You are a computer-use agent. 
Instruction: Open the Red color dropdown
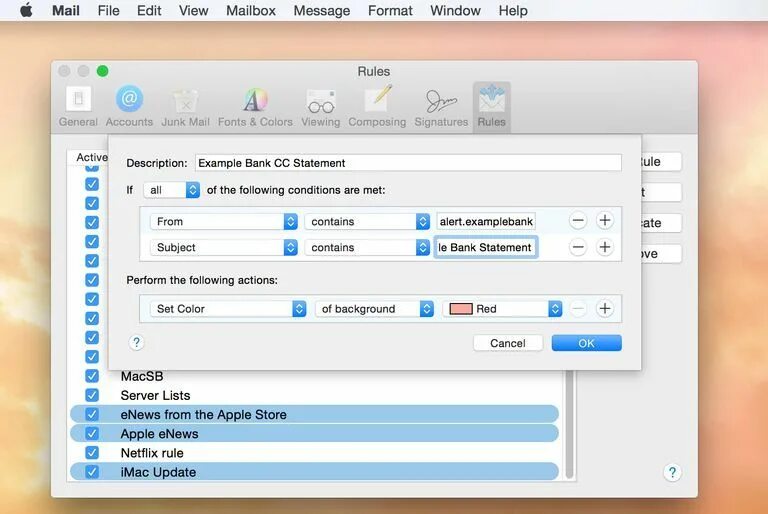(502, 309)
